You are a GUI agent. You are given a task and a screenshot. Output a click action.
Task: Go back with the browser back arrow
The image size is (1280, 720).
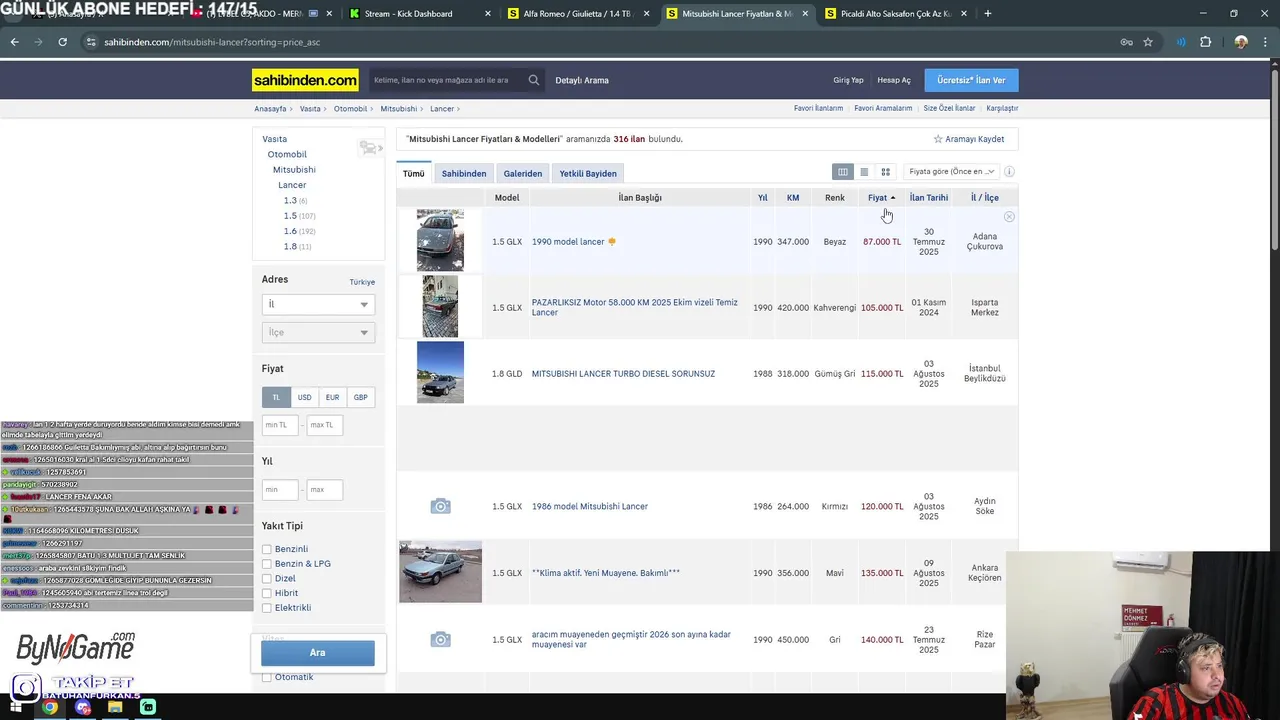(x=14, y=42)
